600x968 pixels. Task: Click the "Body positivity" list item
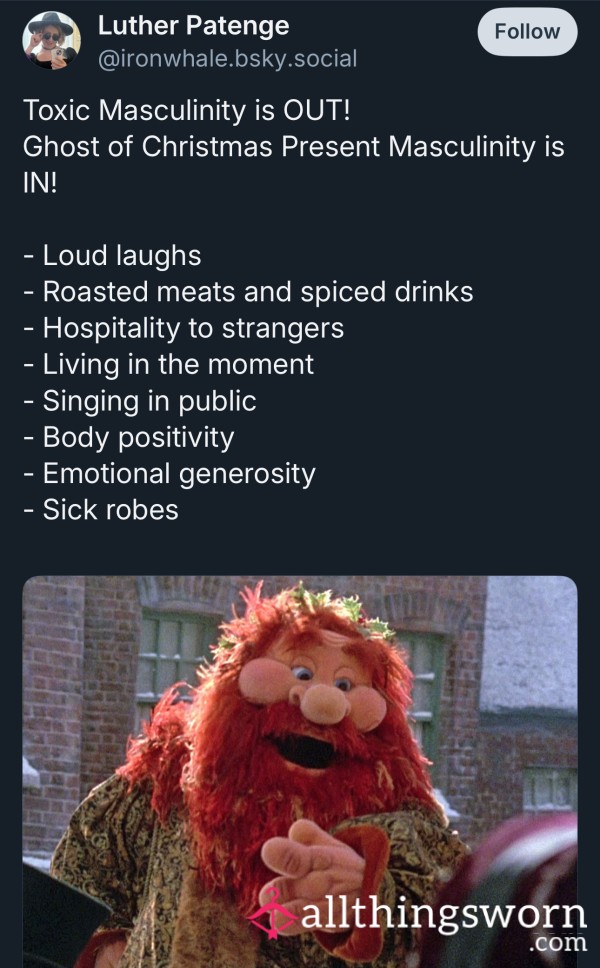coord(128,438)
